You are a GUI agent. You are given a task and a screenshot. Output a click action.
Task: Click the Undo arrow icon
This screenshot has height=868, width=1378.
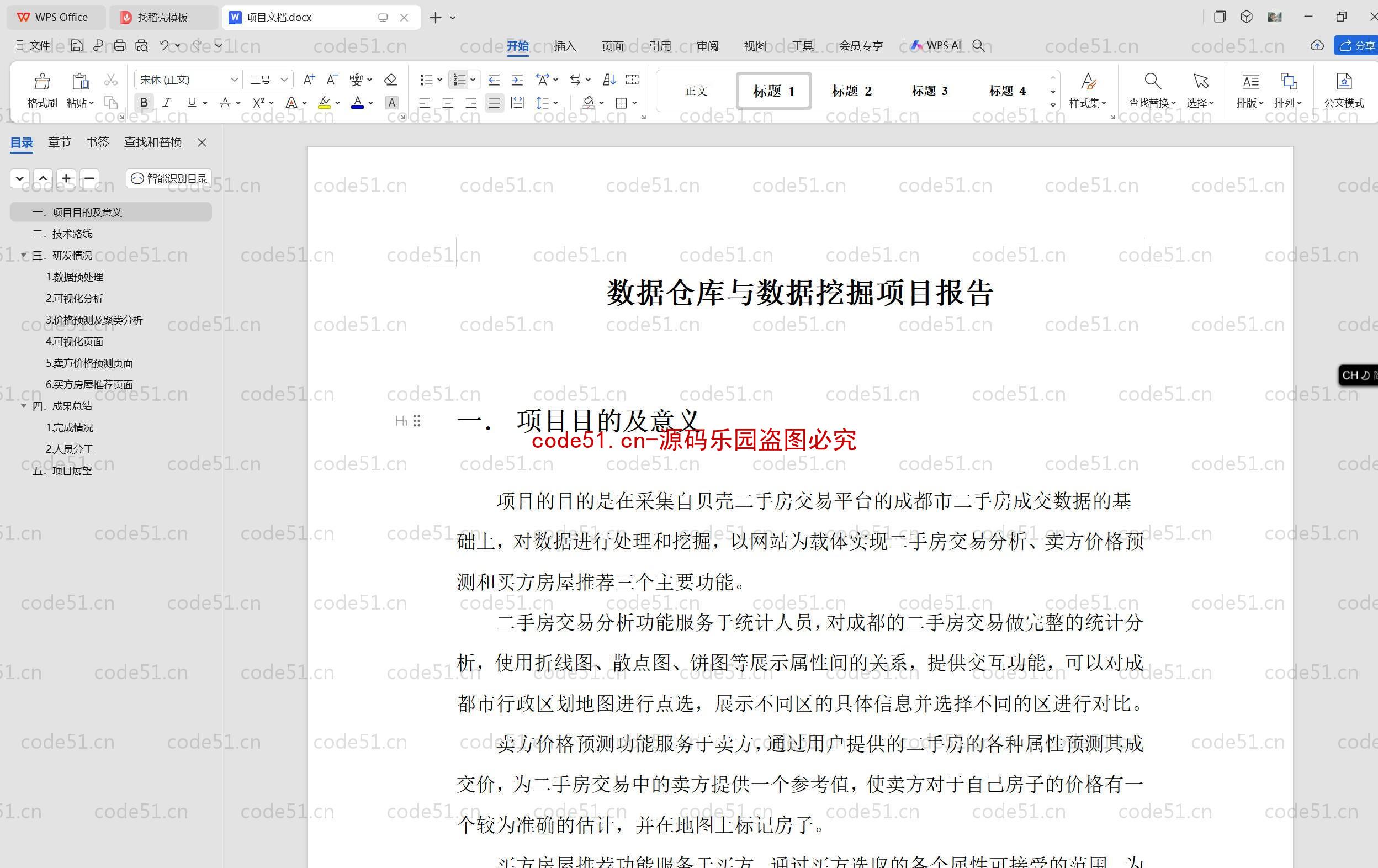165,46
